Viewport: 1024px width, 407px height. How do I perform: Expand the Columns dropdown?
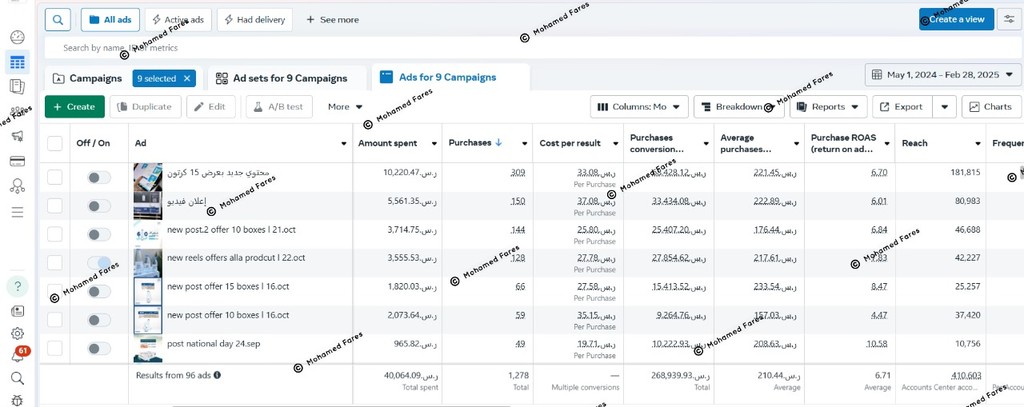(x=639, y=106)
